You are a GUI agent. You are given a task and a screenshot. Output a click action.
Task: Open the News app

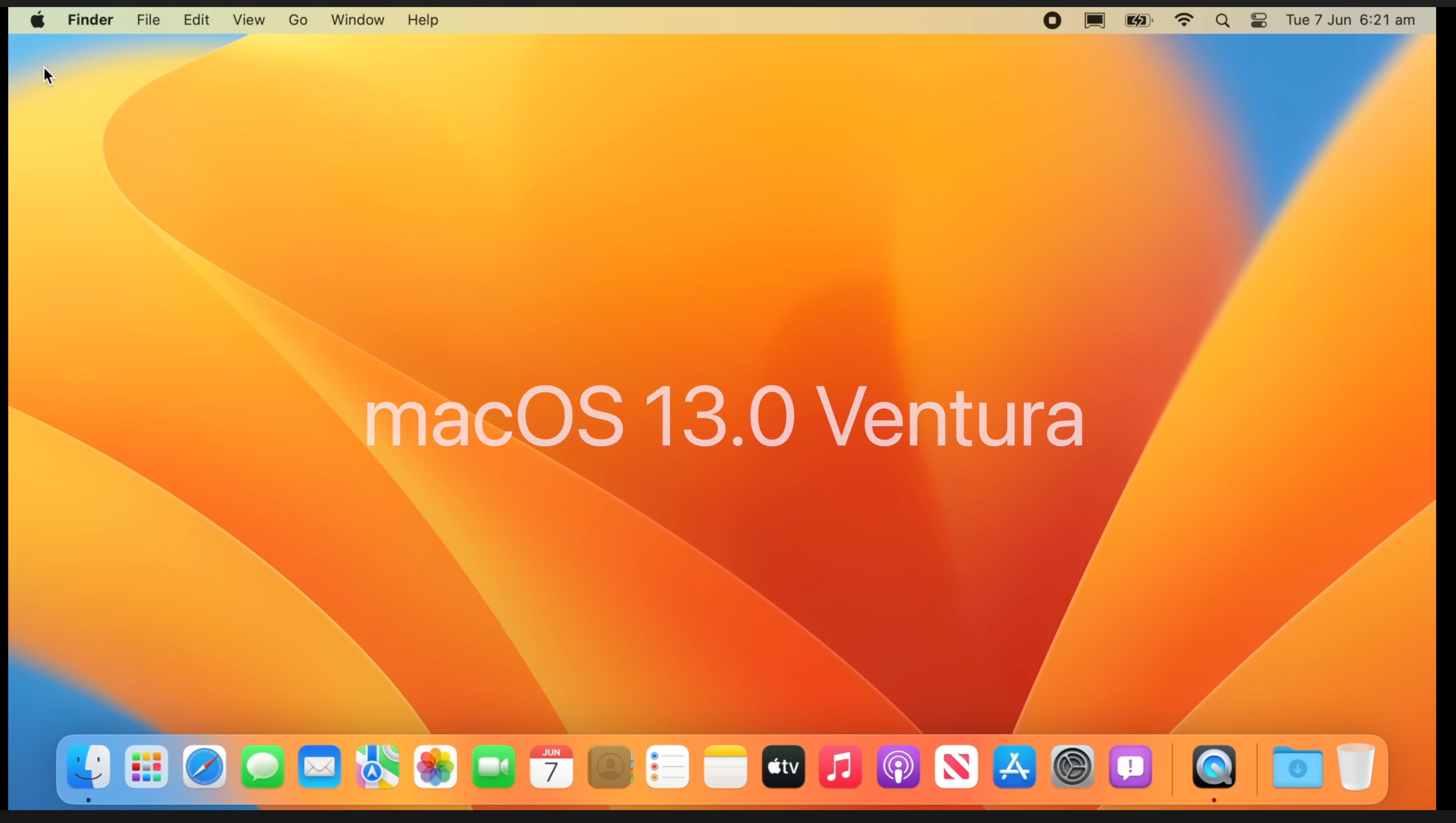(x=956, y=767)
